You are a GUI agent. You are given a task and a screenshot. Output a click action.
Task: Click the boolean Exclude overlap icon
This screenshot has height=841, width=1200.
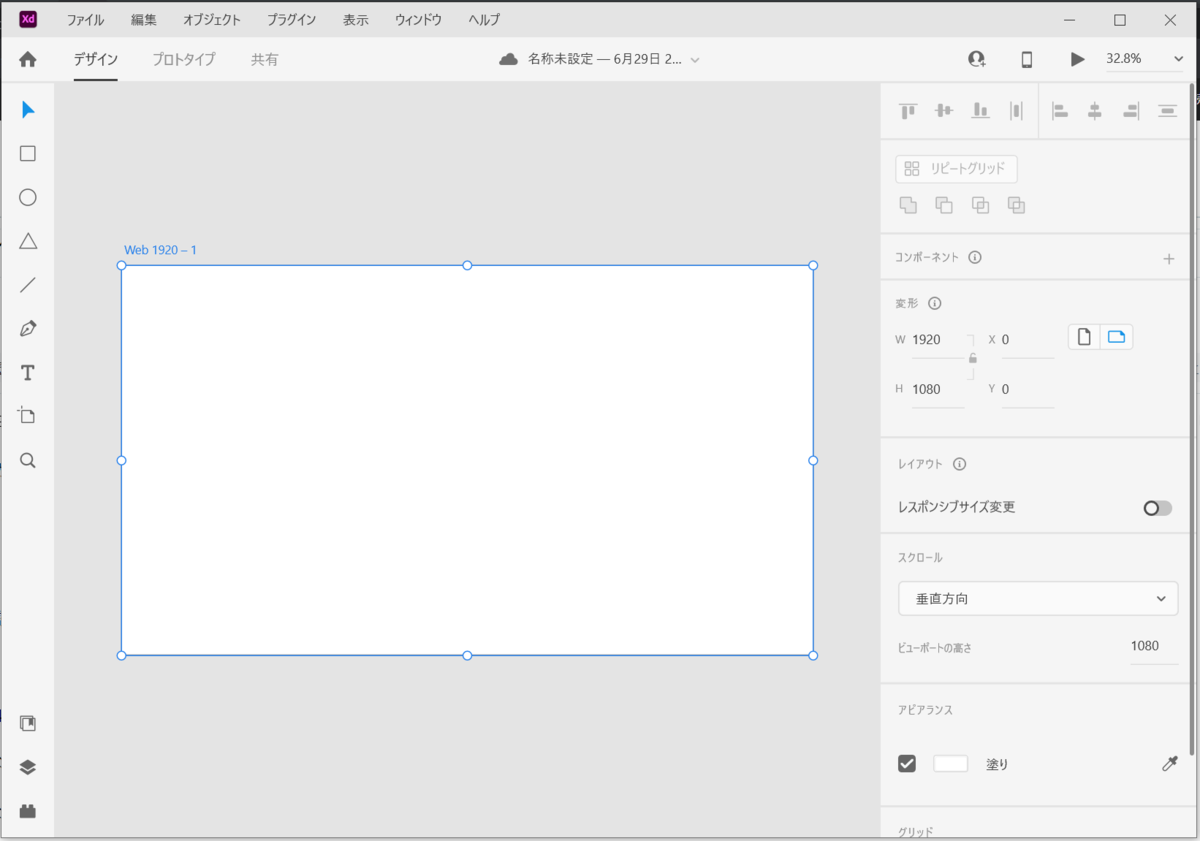tap(1017, 205)
